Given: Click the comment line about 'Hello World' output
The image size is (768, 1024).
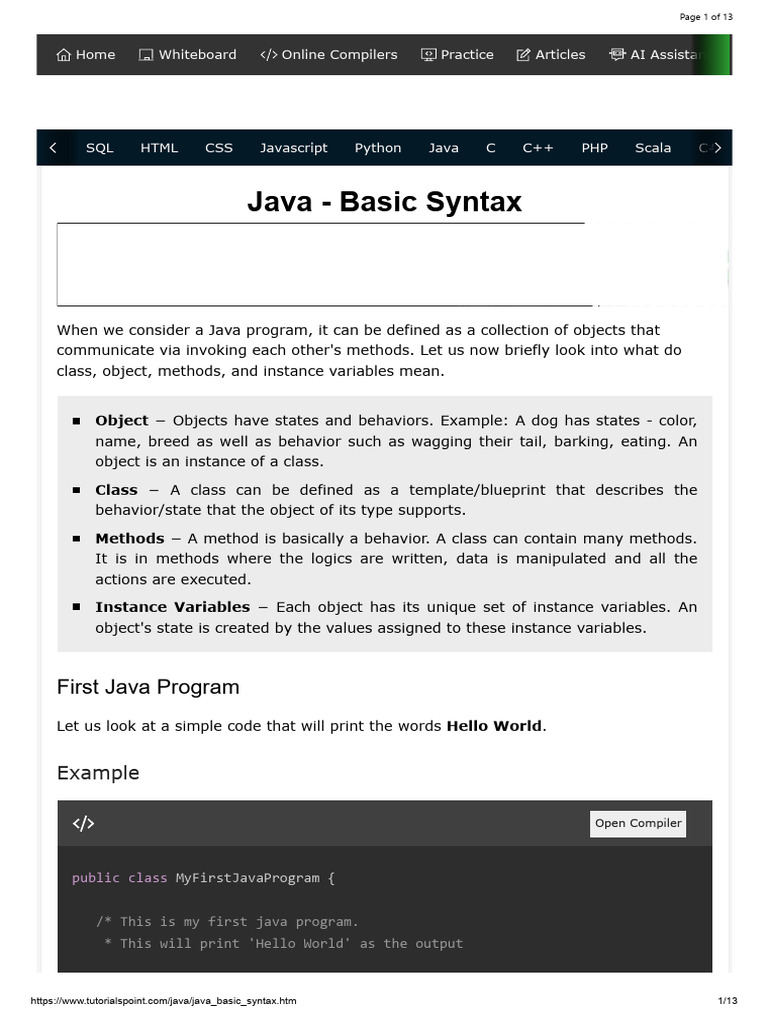Looking at the screenshot, I should (283, 944).
